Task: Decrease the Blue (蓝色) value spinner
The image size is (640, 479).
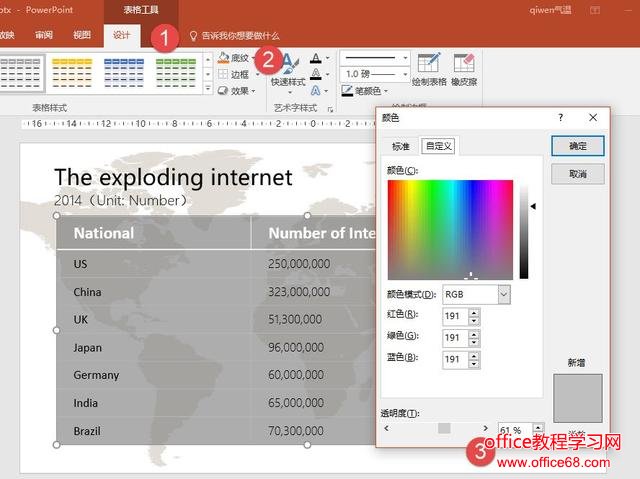Action: [473, 364]
